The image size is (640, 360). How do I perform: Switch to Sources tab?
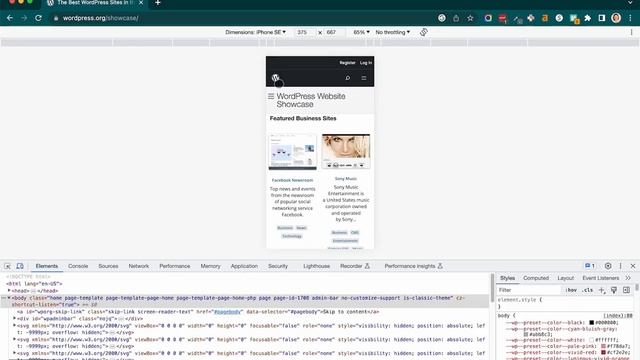[108, 266]
